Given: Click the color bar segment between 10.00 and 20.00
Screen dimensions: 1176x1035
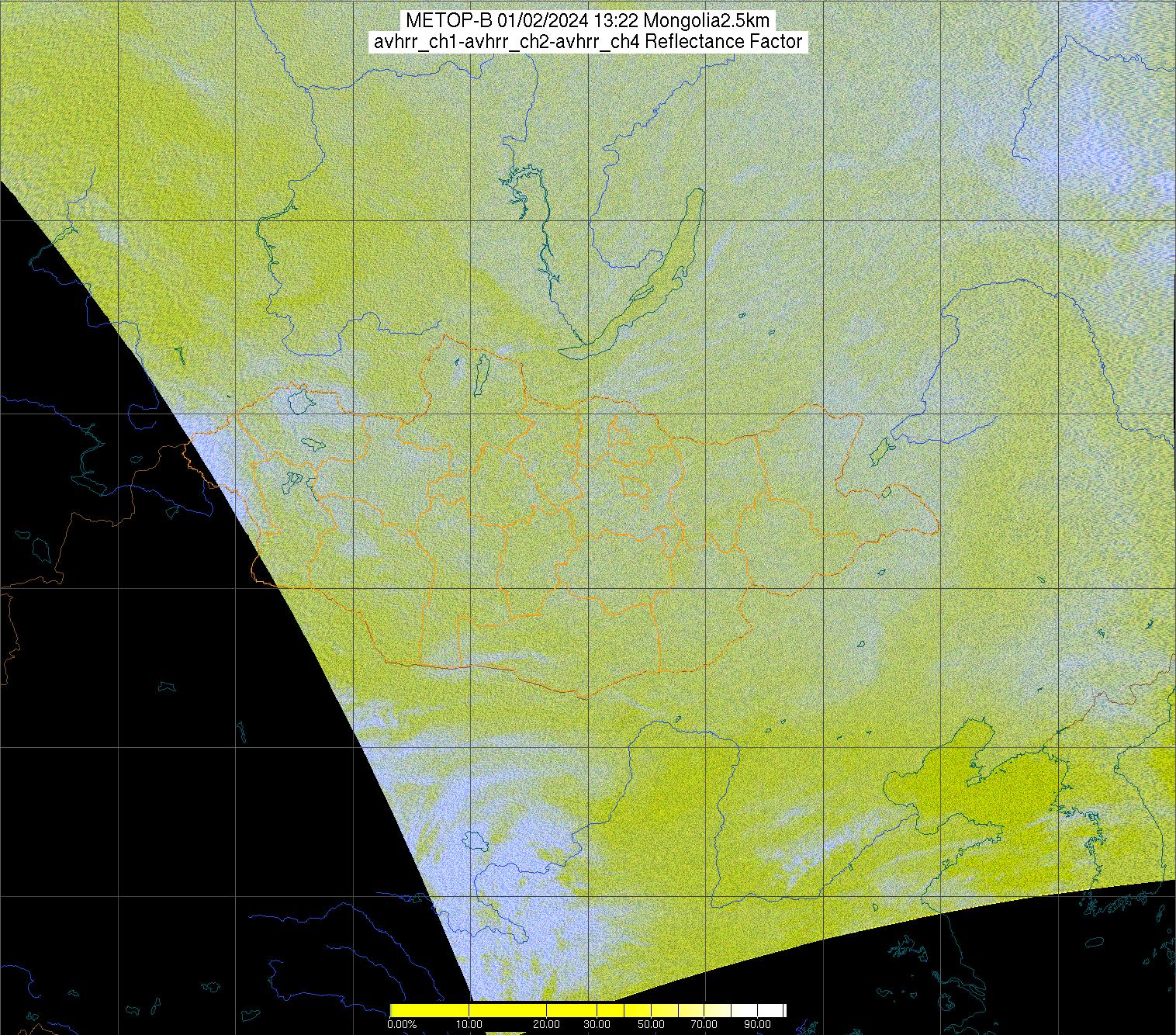Looking at the screenshot, I should coord(507,1010).
